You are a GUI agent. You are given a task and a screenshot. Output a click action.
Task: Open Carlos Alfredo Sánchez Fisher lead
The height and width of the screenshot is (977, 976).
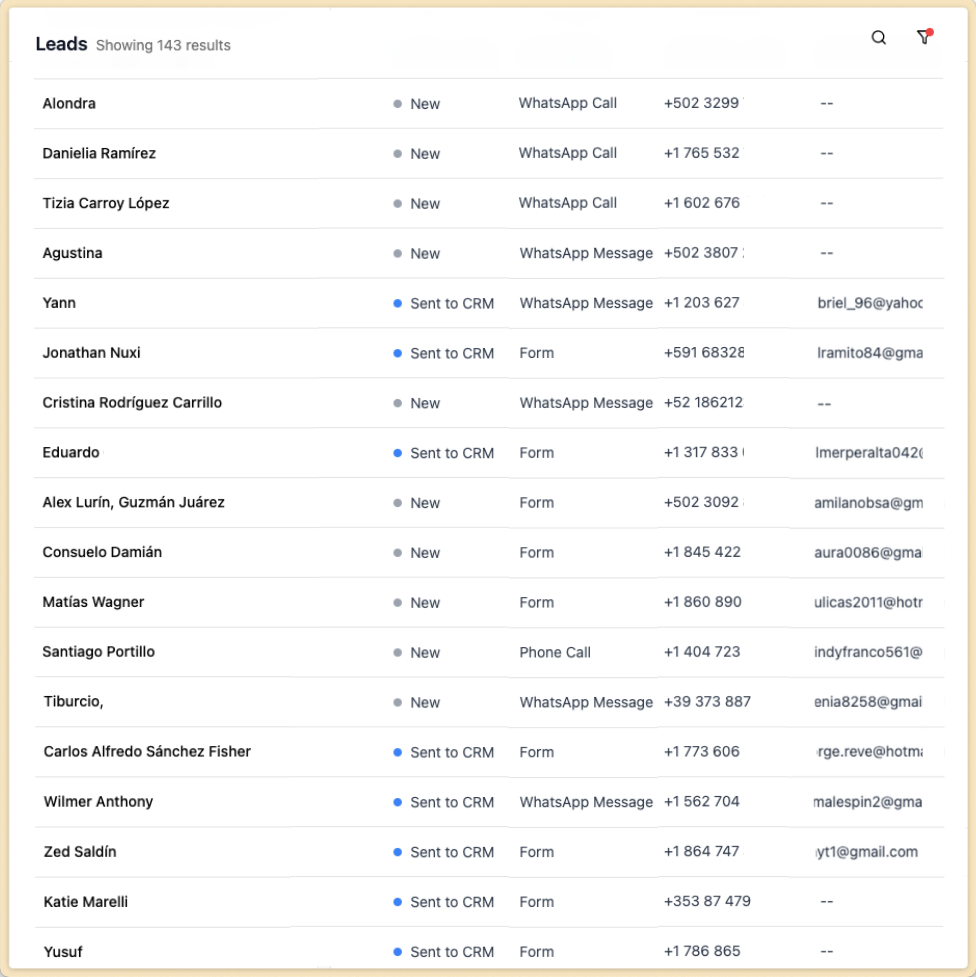pos(147,752)
